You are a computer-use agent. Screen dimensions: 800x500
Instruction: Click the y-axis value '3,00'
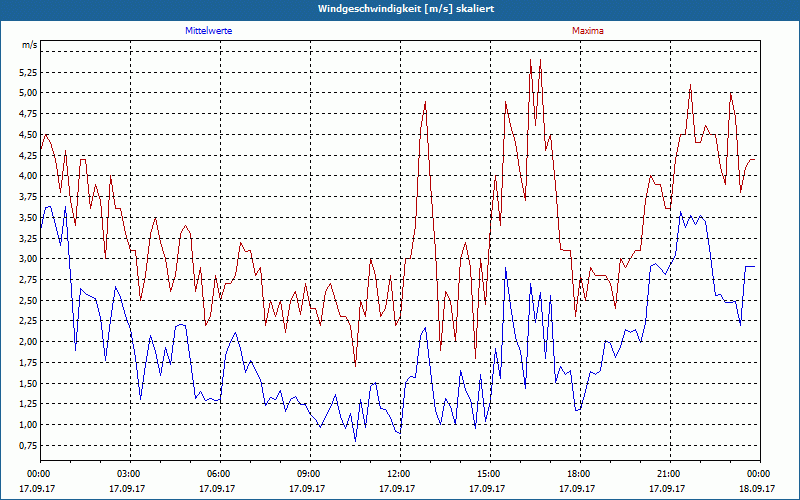[x=29, y=259]
